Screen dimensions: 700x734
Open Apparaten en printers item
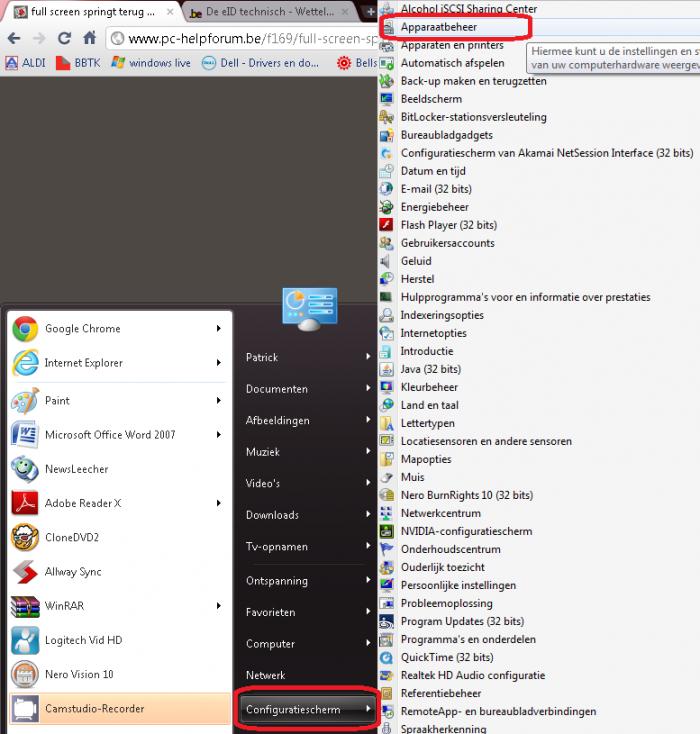[x=452, y=45]
